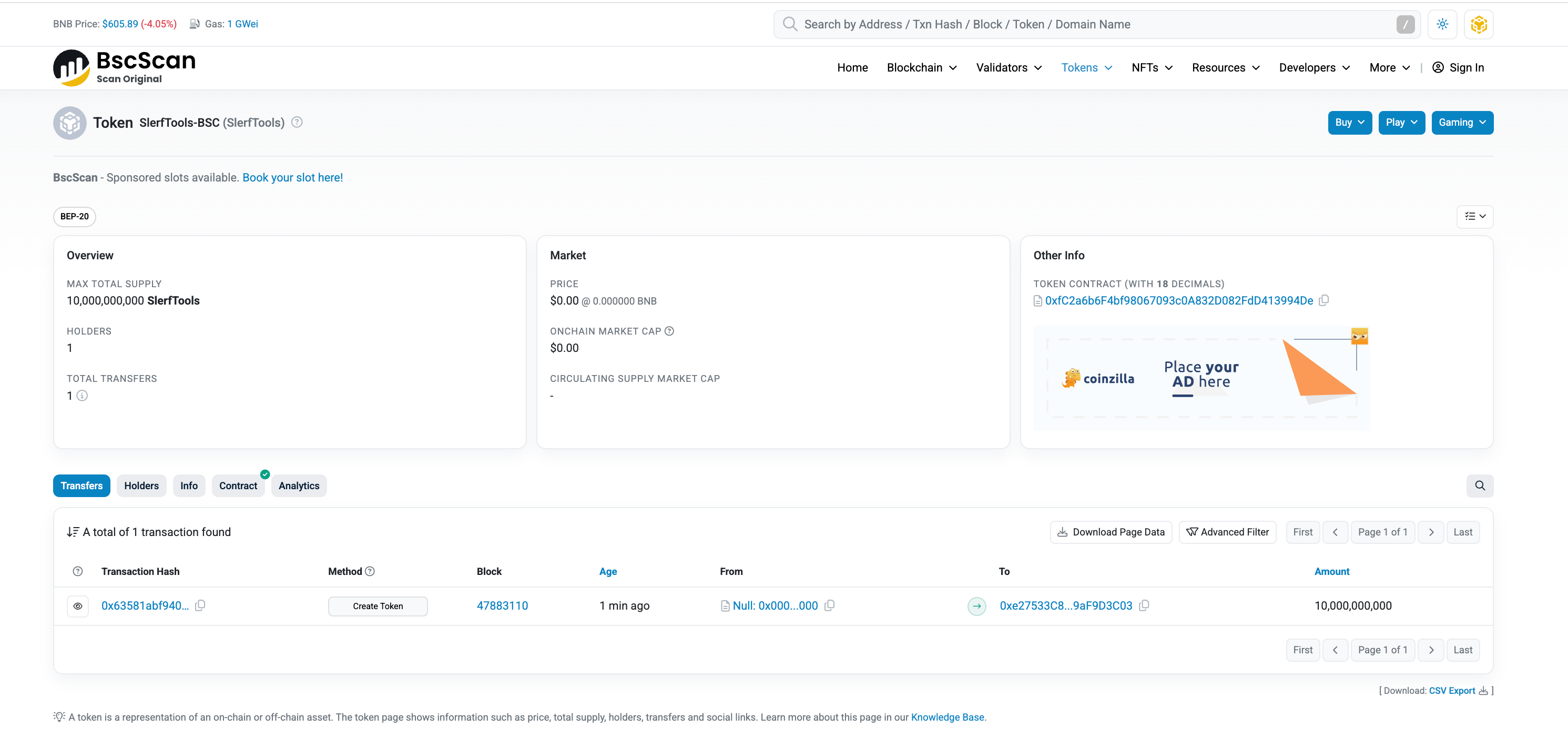
Task: Toggle the Age column format
Action: (607, 571)
